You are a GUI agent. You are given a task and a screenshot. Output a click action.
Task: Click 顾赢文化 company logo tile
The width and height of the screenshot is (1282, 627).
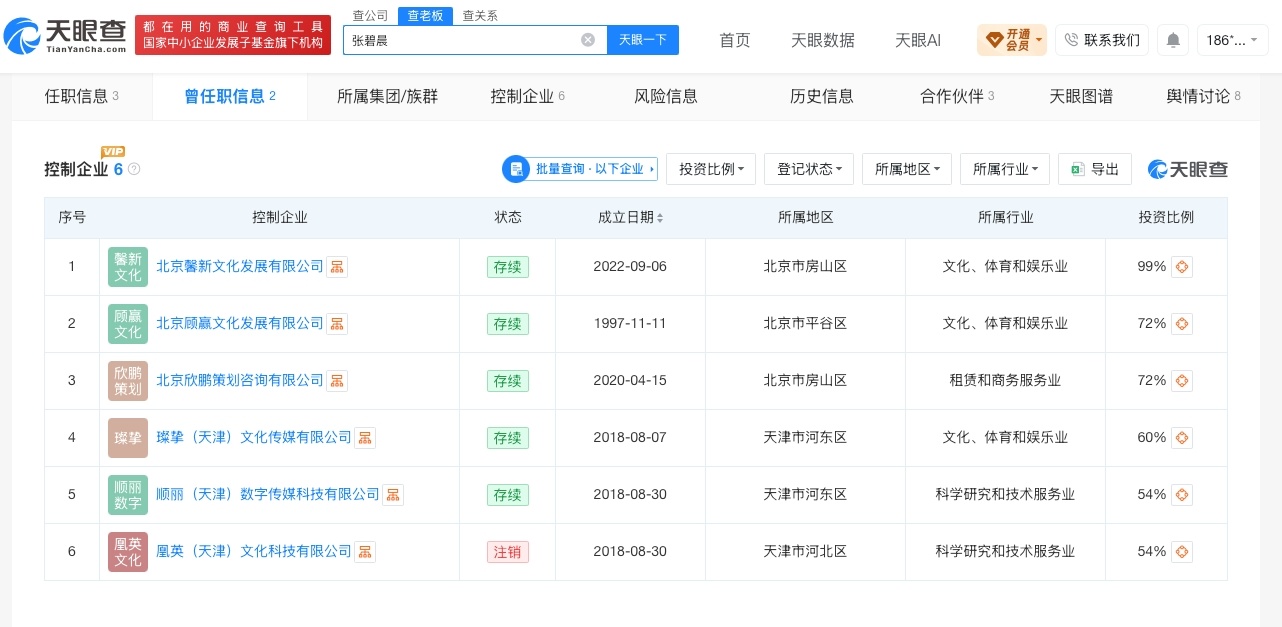click(128, 324)
